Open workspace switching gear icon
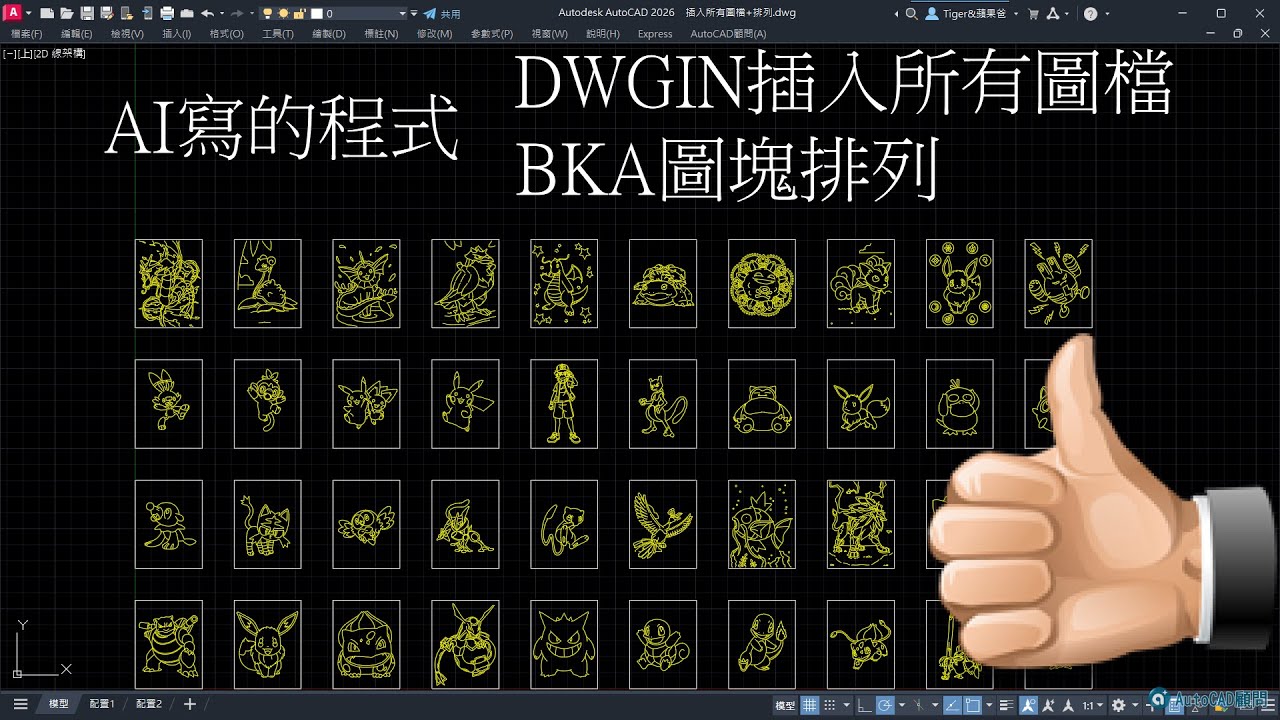Screen dimensions: 1280x720 coord(1118,706)
